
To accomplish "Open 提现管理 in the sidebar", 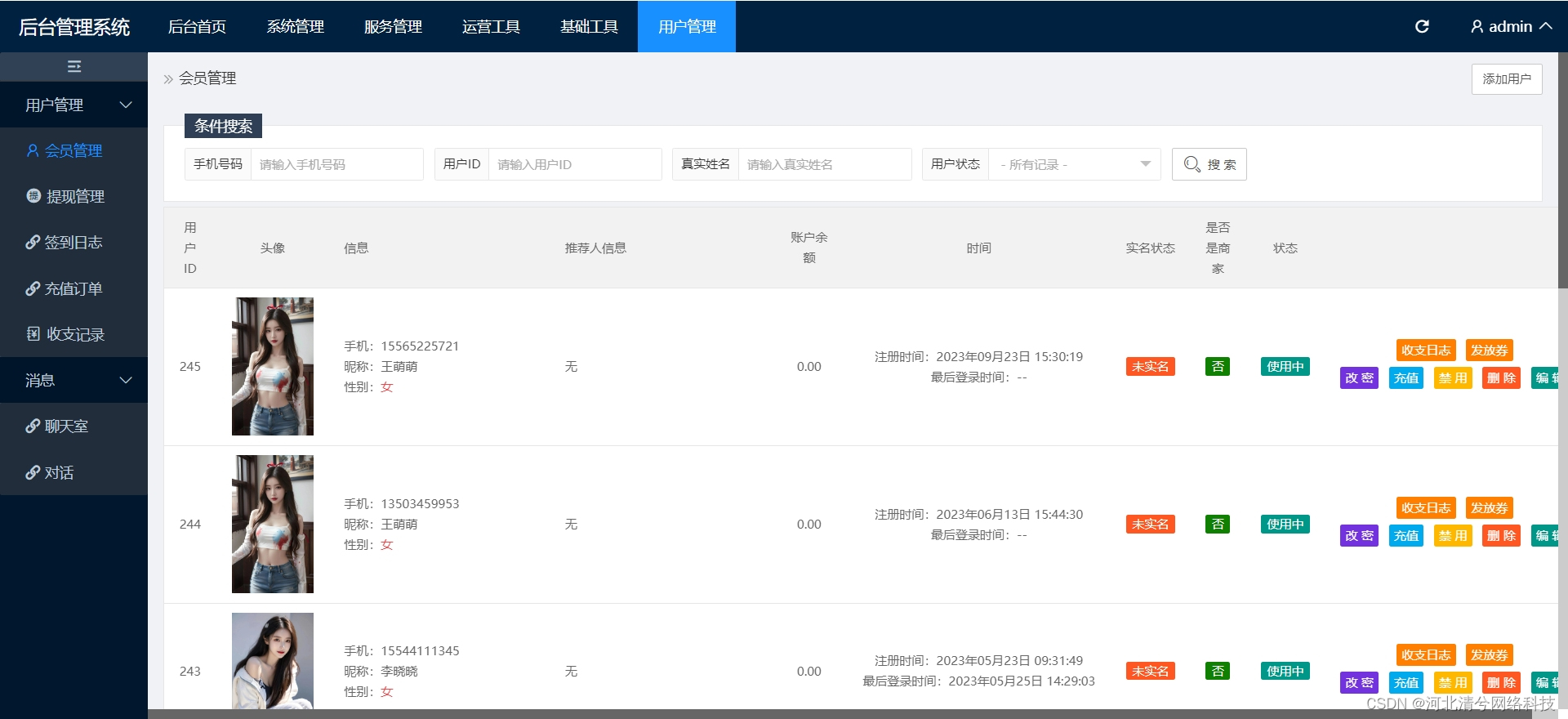I will click(x=74, y=196).
